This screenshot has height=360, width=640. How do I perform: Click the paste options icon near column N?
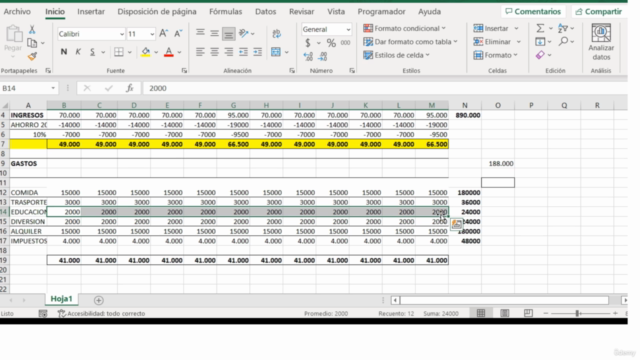456,224
